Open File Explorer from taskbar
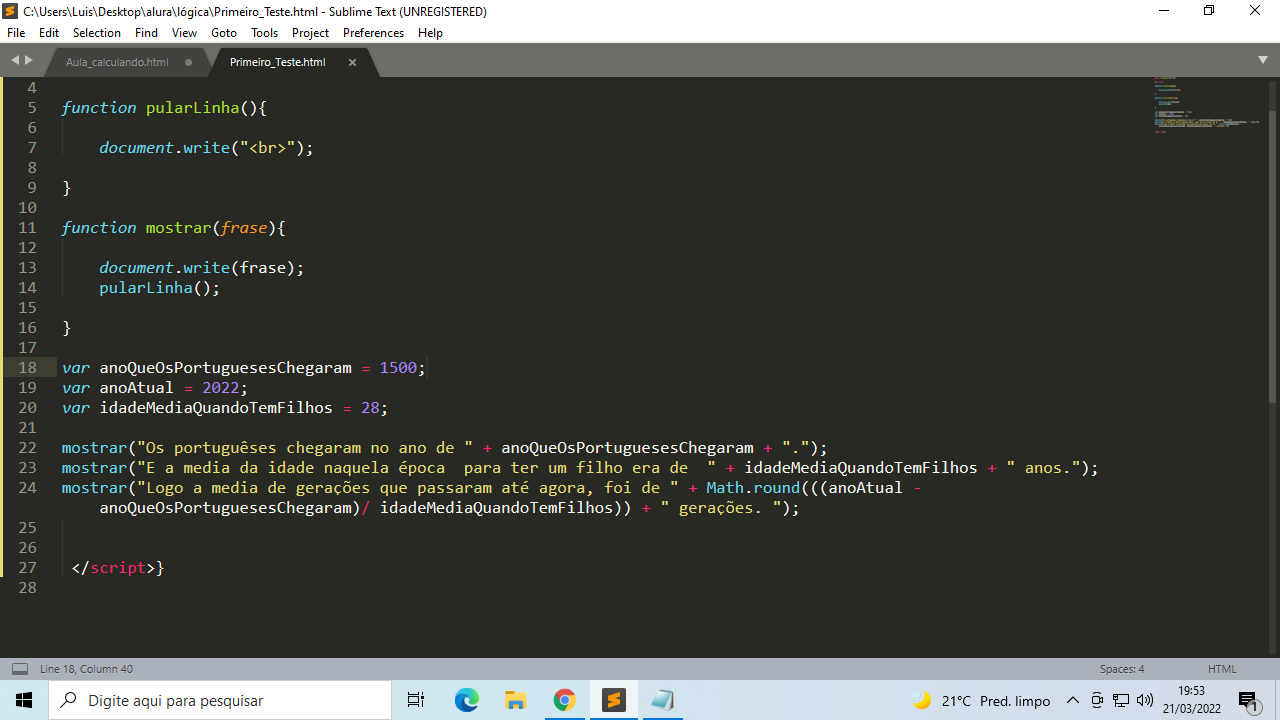1280x720 pixels. click(x=516, y=700)
